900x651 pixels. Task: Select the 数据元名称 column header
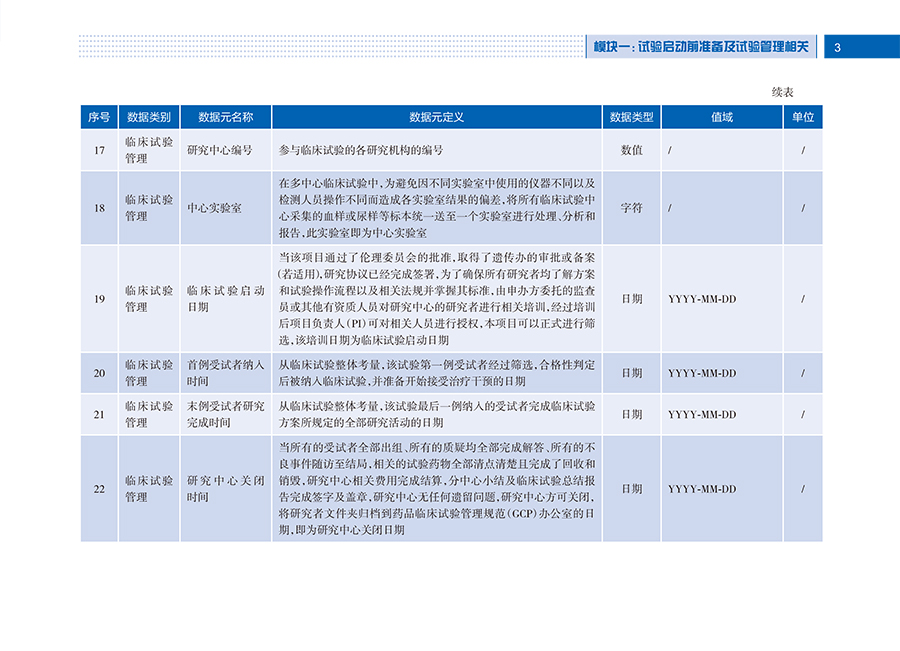click(x=226, y=117)
